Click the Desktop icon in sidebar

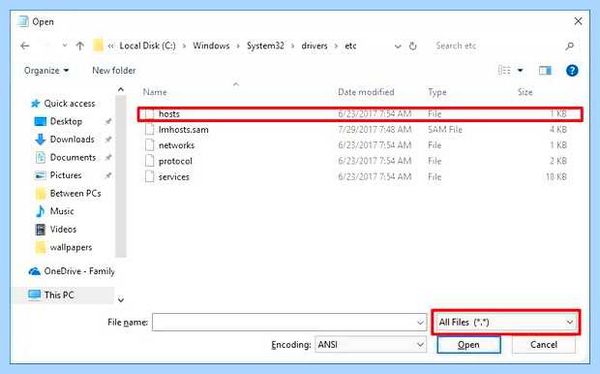click(40, 121)
